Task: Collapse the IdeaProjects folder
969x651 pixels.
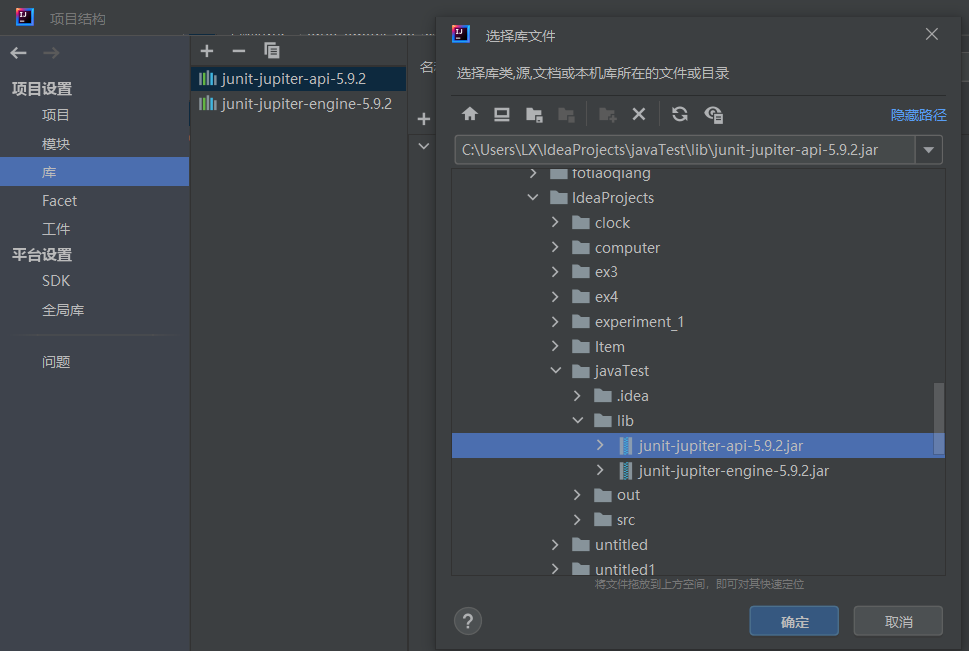Action: (x=533, y=197)
